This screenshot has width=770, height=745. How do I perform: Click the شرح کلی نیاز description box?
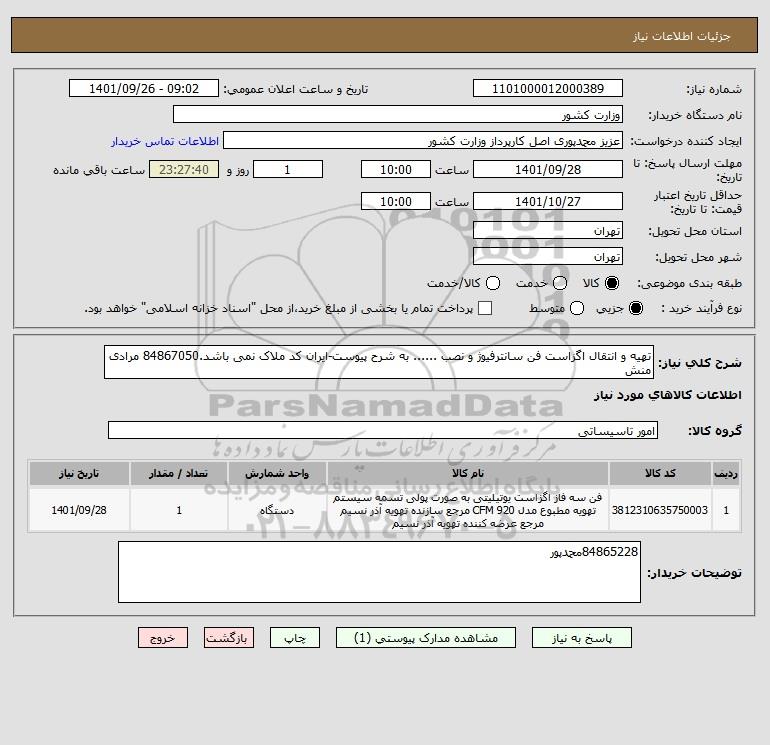pyautogui.click(x=379, y=362)
